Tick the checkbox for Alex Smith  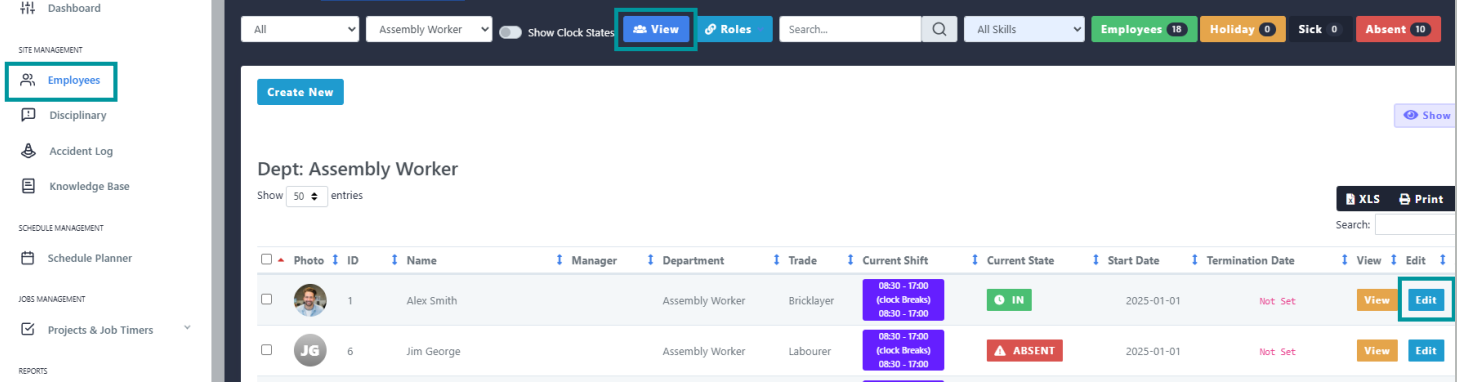[x=266, y=299]
